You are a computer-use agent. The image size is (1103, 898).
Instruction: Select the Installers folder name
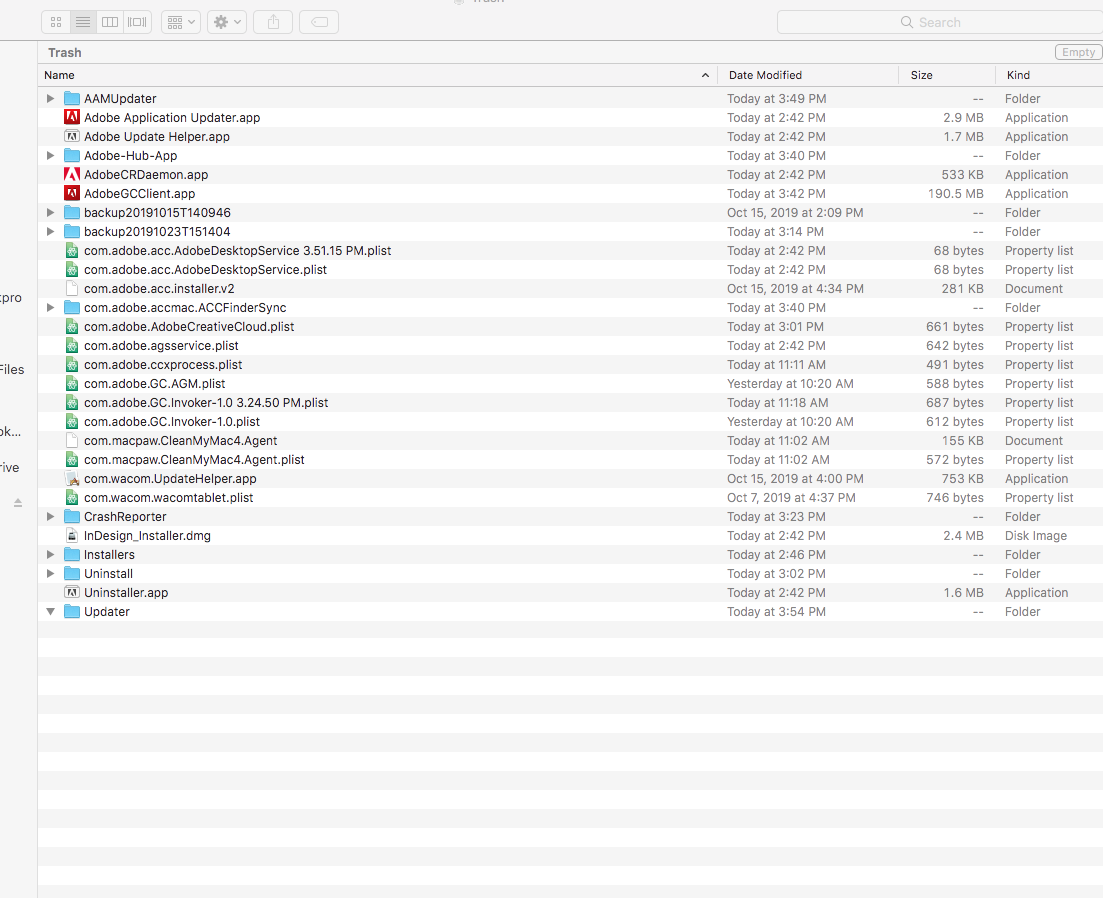point(109,554)
